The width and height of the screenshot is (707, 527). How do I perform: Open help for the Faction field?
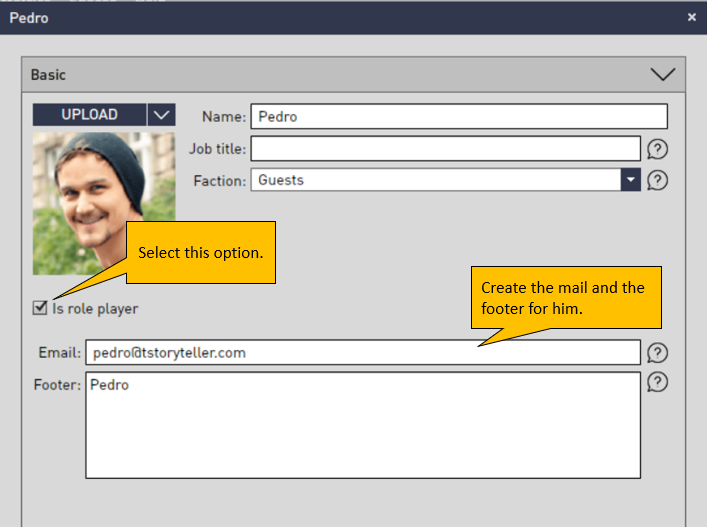pos(657,180)
